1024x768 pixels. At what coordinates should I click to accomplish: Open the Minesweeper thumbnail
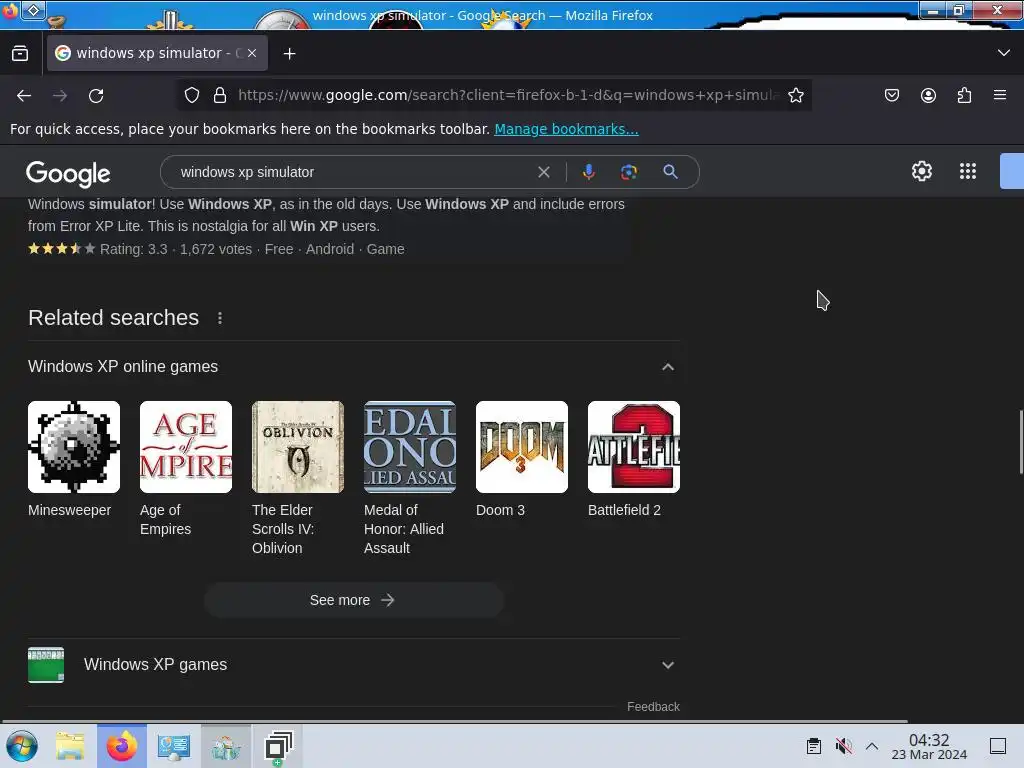point(74,447)
